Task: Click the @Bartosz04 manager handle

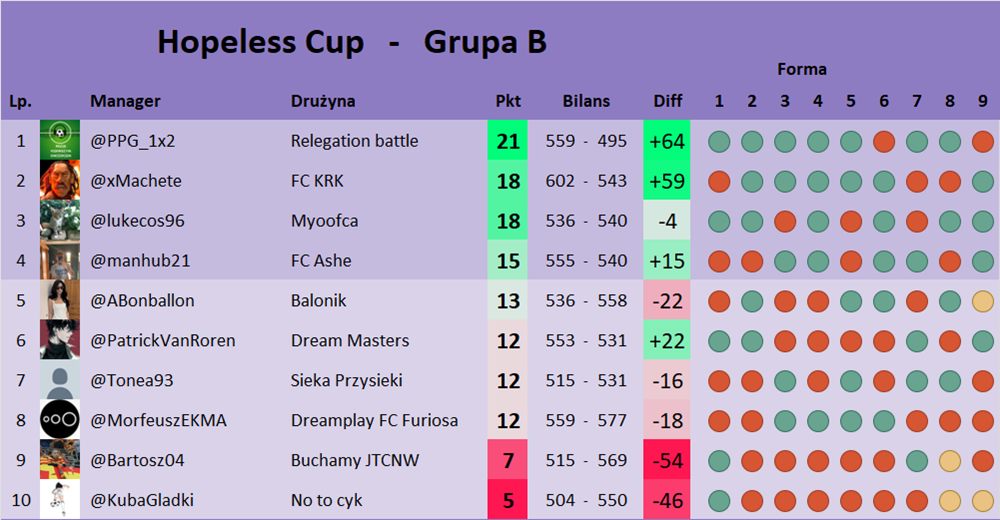Action: (137, 460)
